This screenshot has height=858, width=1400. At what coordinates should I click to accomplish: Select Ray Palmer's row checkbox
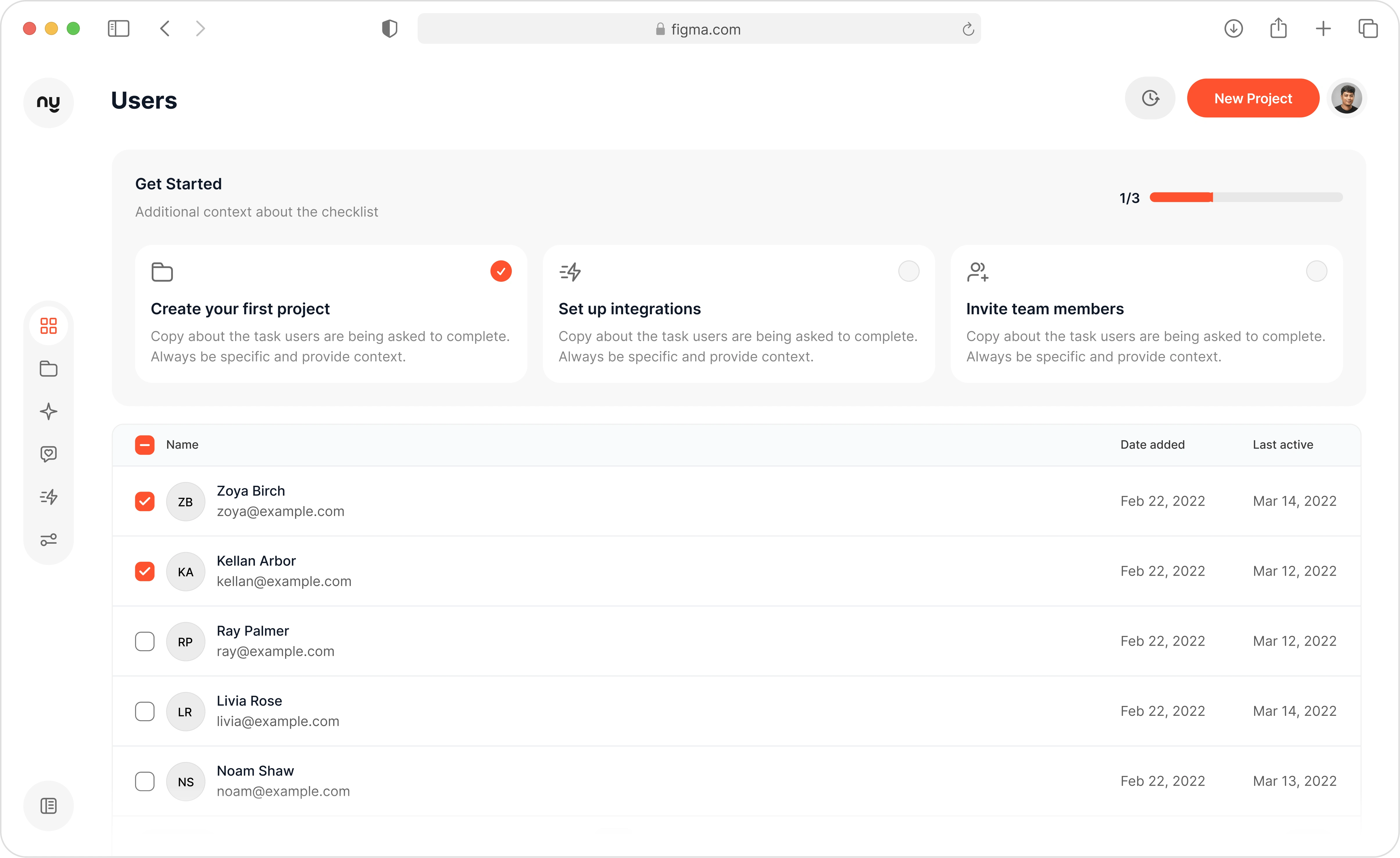(144, 641)
